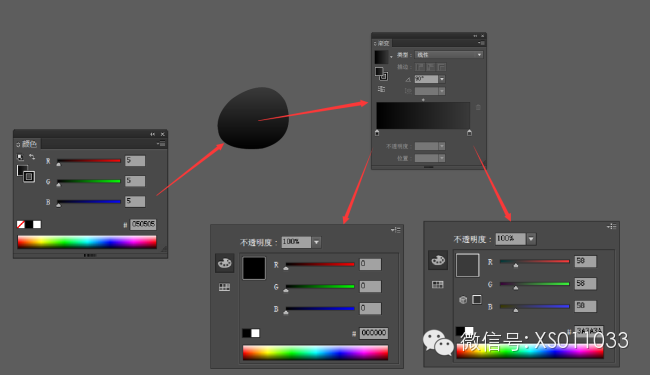Swap fill and stroke in Color panel

(x=32, y=157)
